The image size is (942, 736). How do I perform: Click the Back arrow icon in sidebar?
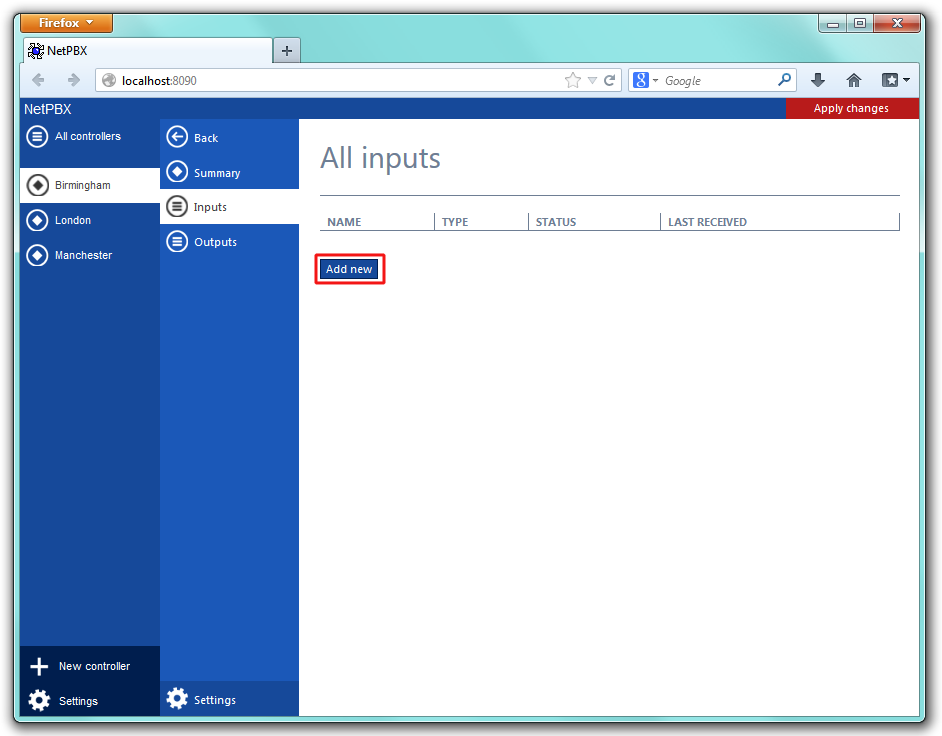pyautogui.click(x=177, y=137)
